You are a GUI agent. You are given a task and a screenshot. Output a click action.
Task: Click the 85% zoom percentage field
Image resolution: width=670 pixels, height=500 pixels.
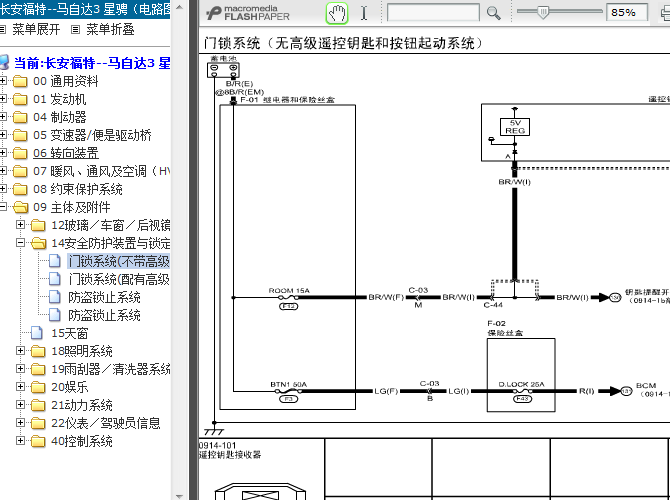coord(627,12)
